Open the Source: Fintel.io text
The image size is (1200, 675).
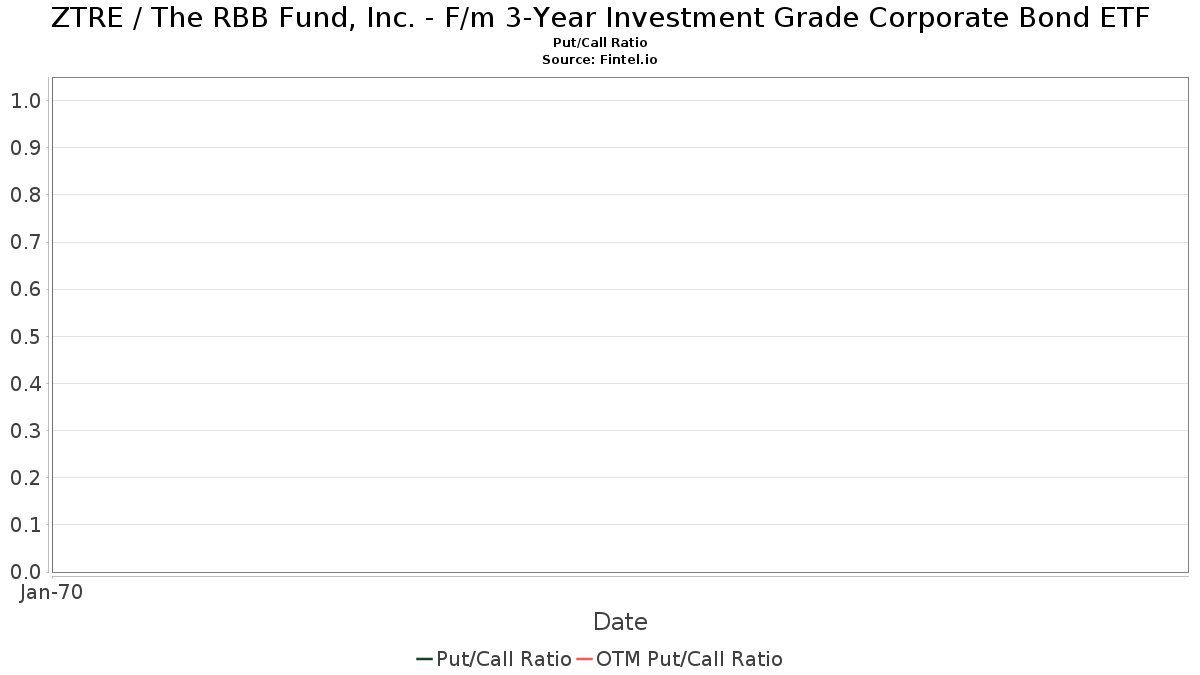[x=600, y=60]
